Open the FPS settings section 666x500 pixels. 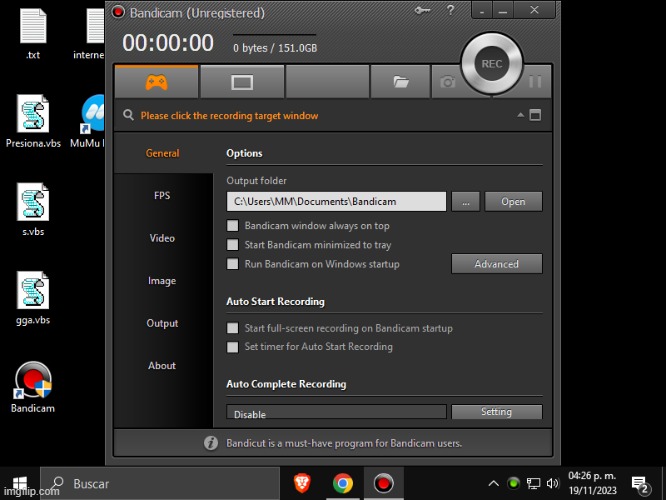[162, 195]
